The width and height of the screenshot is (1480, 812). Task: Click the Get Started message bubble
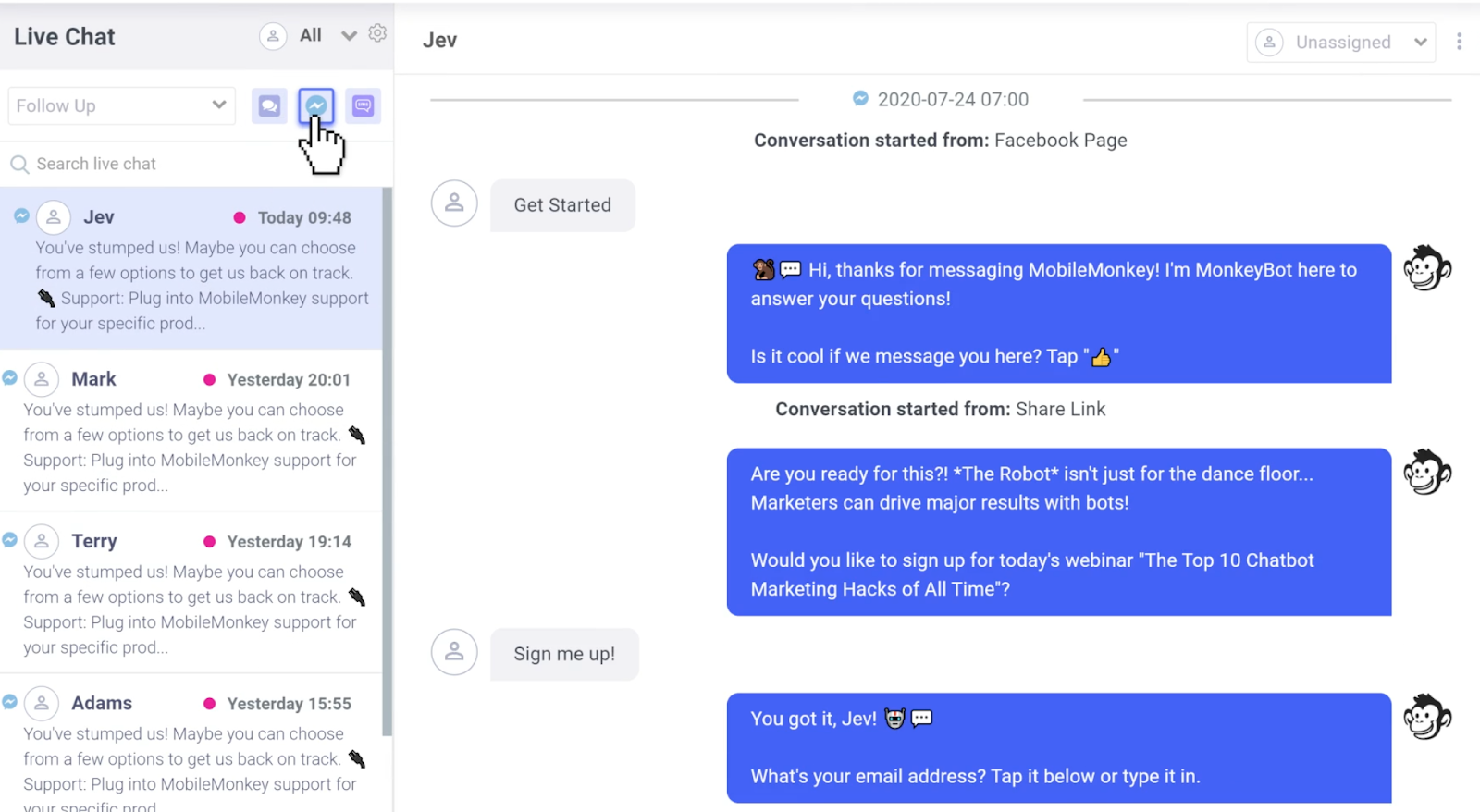[x=562, y=205]
